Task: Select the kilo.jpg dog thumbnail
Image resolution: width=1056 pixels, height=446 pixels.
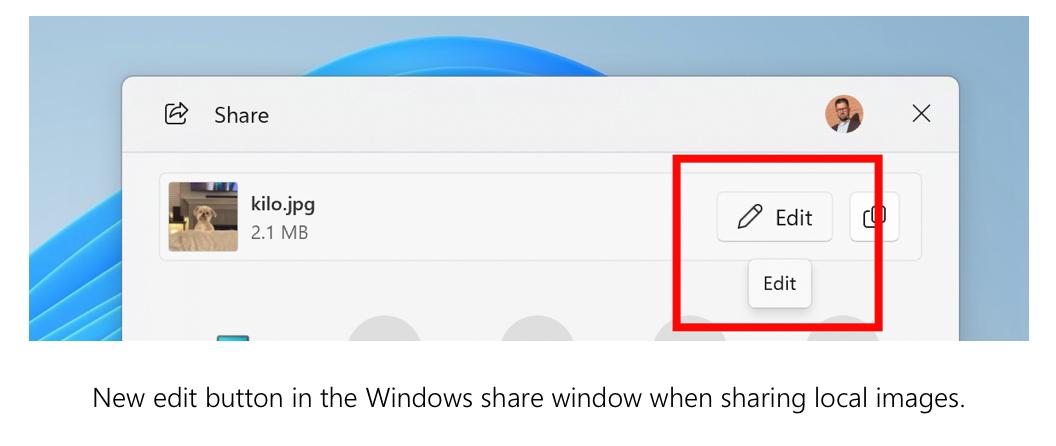Action: 203,216
